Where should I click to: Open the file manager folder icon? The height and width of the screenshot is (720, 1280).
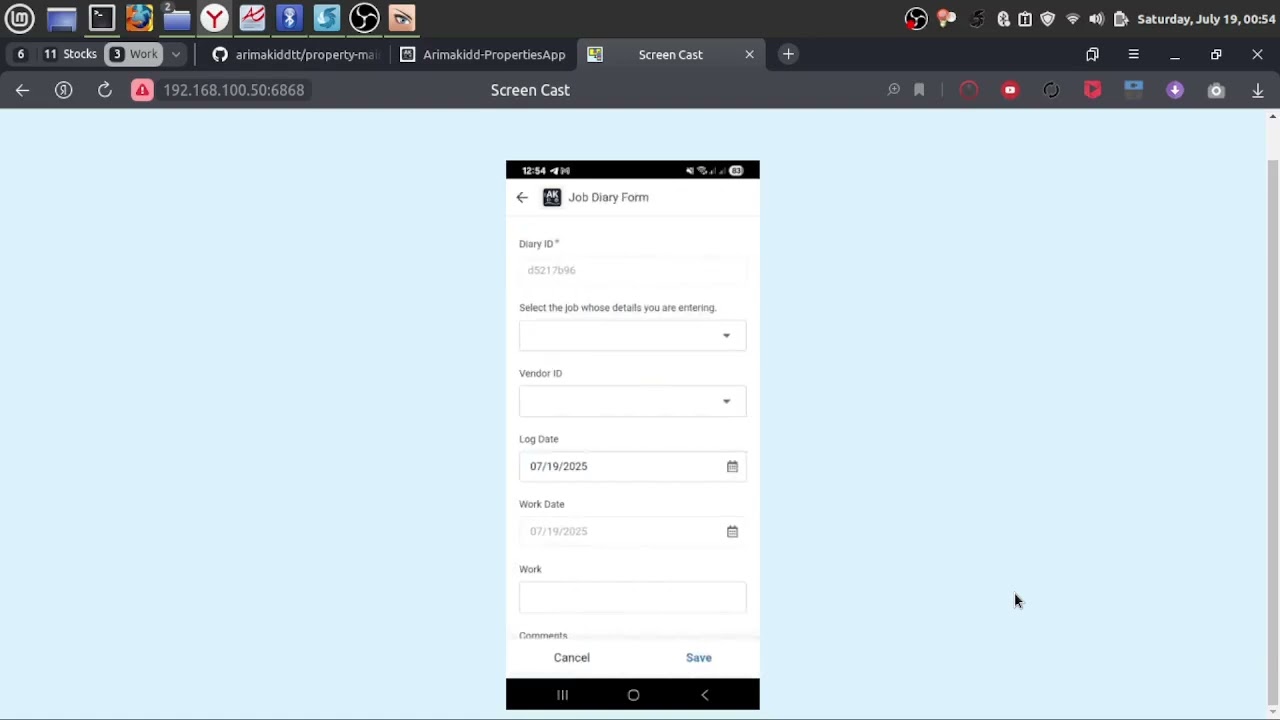point(177,18)
